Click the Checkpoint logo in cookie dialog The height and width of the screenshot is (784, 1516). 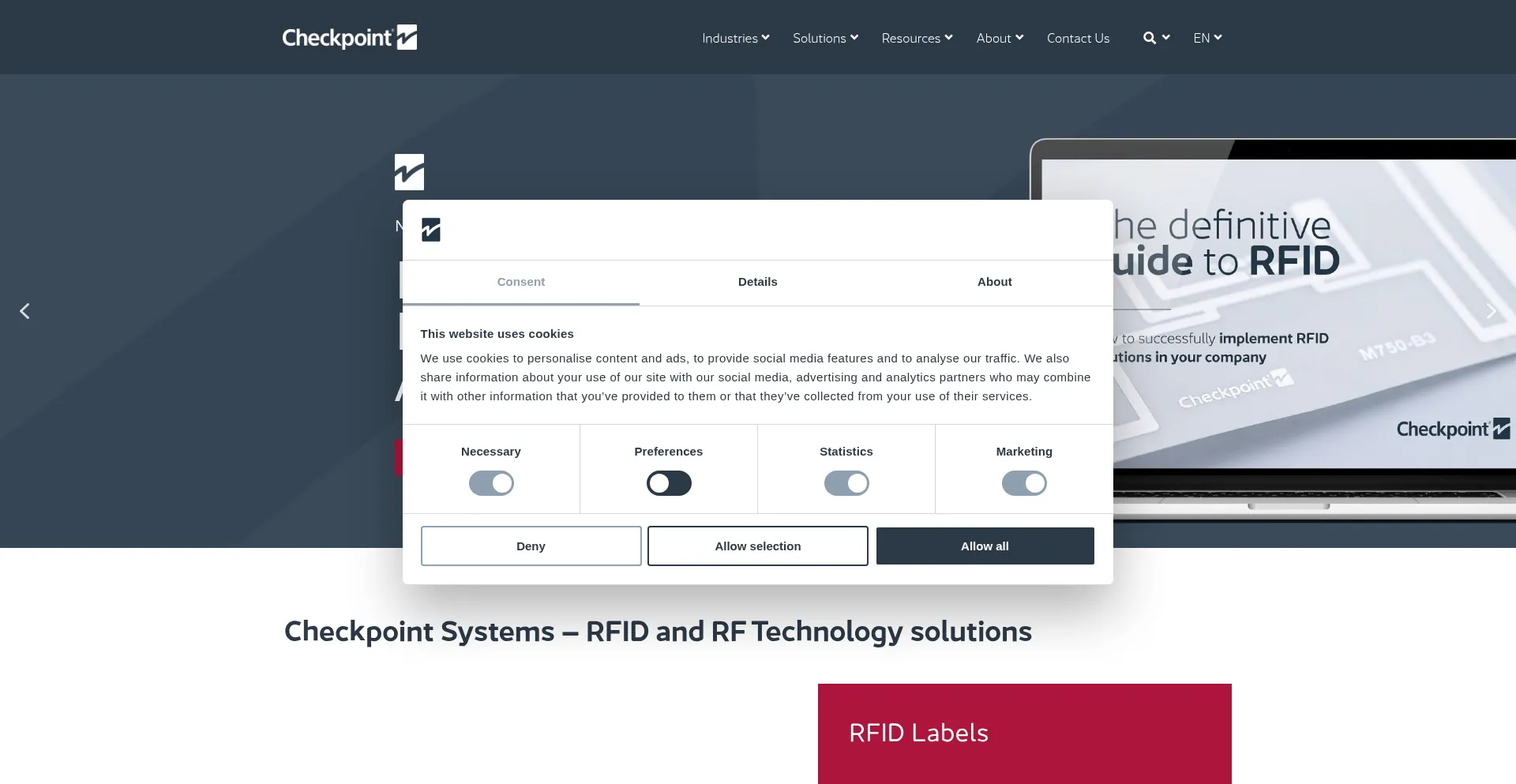431,230
